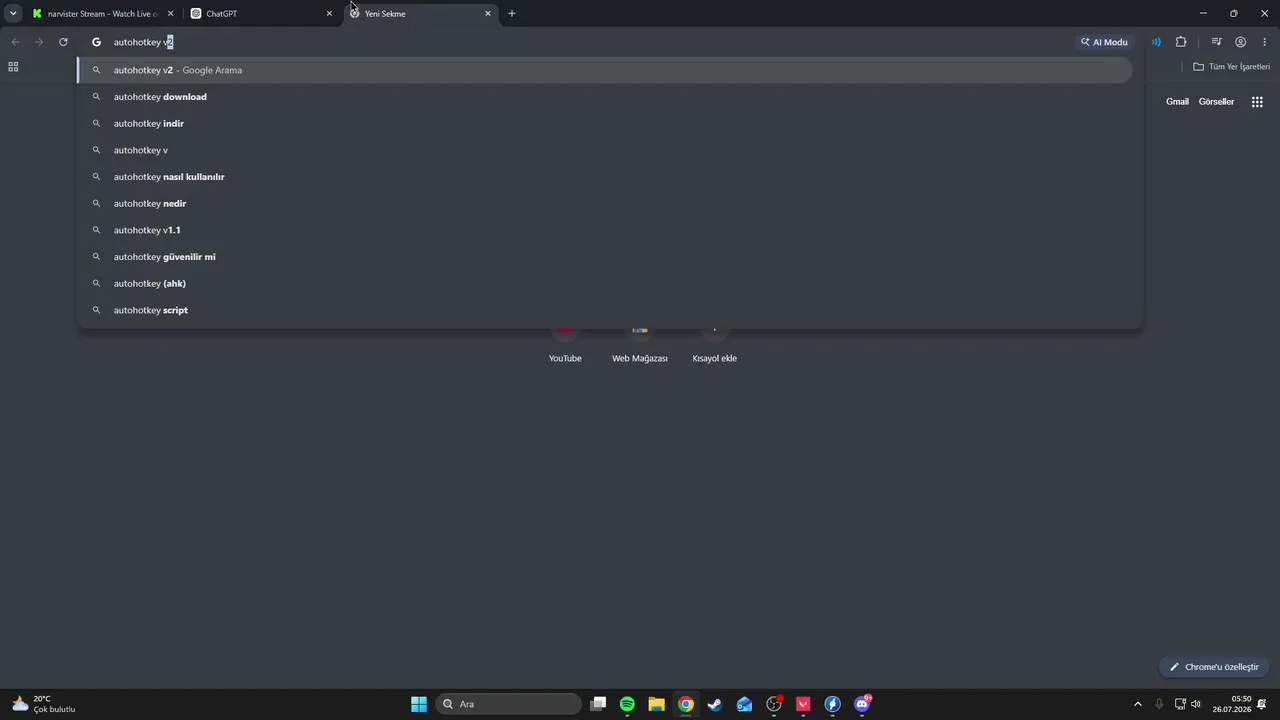Switch to the ChatGPT tab
Image resolution: width=1280 pixels, height=720 pixels.
click(x=260, y=14)
